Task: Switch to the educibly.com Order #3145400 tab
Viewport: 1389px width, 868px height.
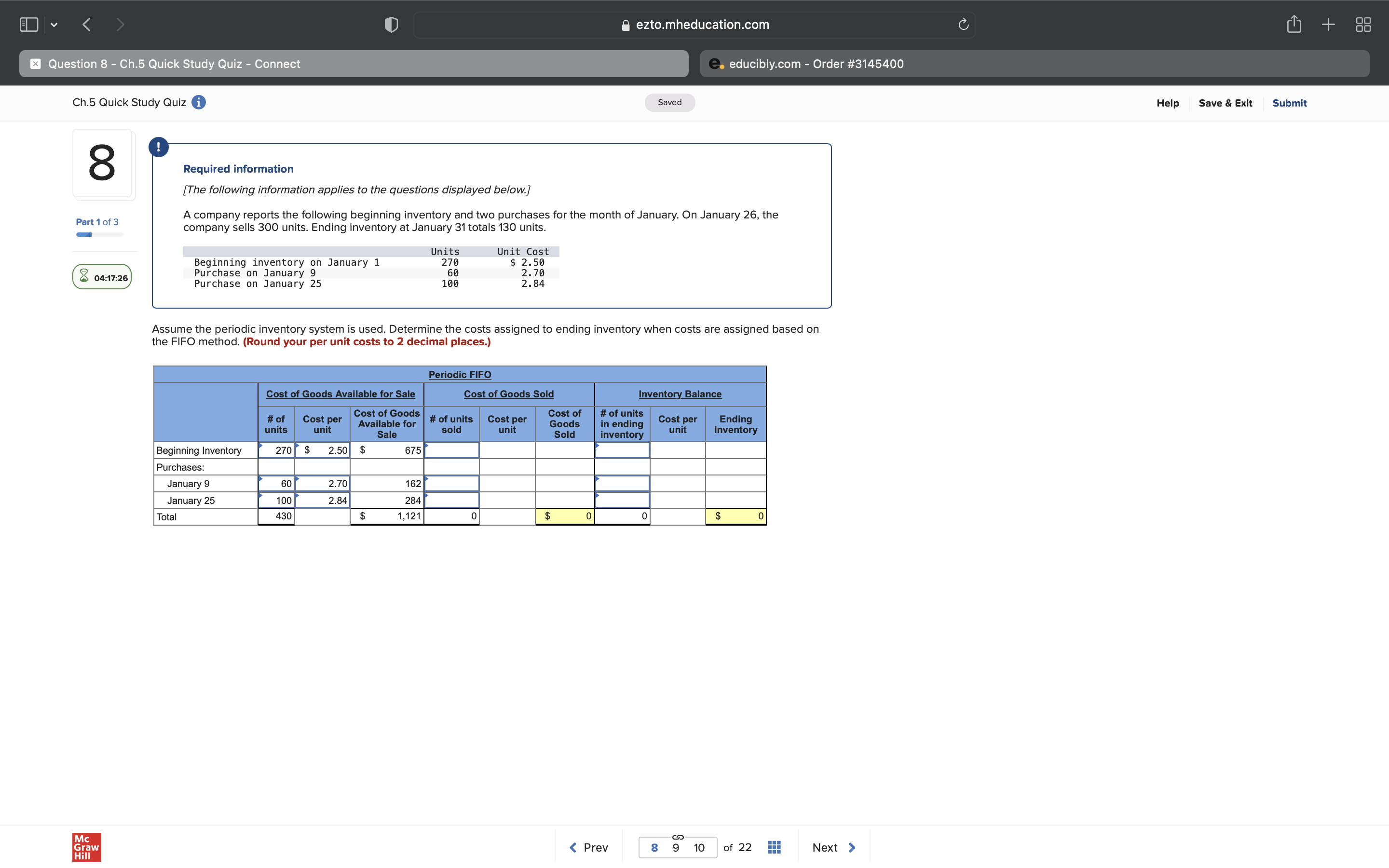Action: (x=1033, y=64)
